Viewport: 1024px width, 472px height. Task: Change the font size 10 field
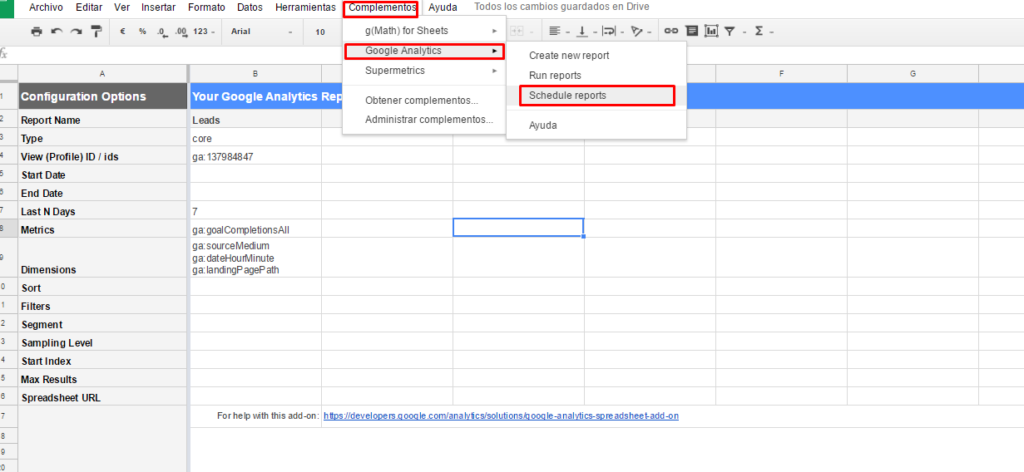(321, 31)
